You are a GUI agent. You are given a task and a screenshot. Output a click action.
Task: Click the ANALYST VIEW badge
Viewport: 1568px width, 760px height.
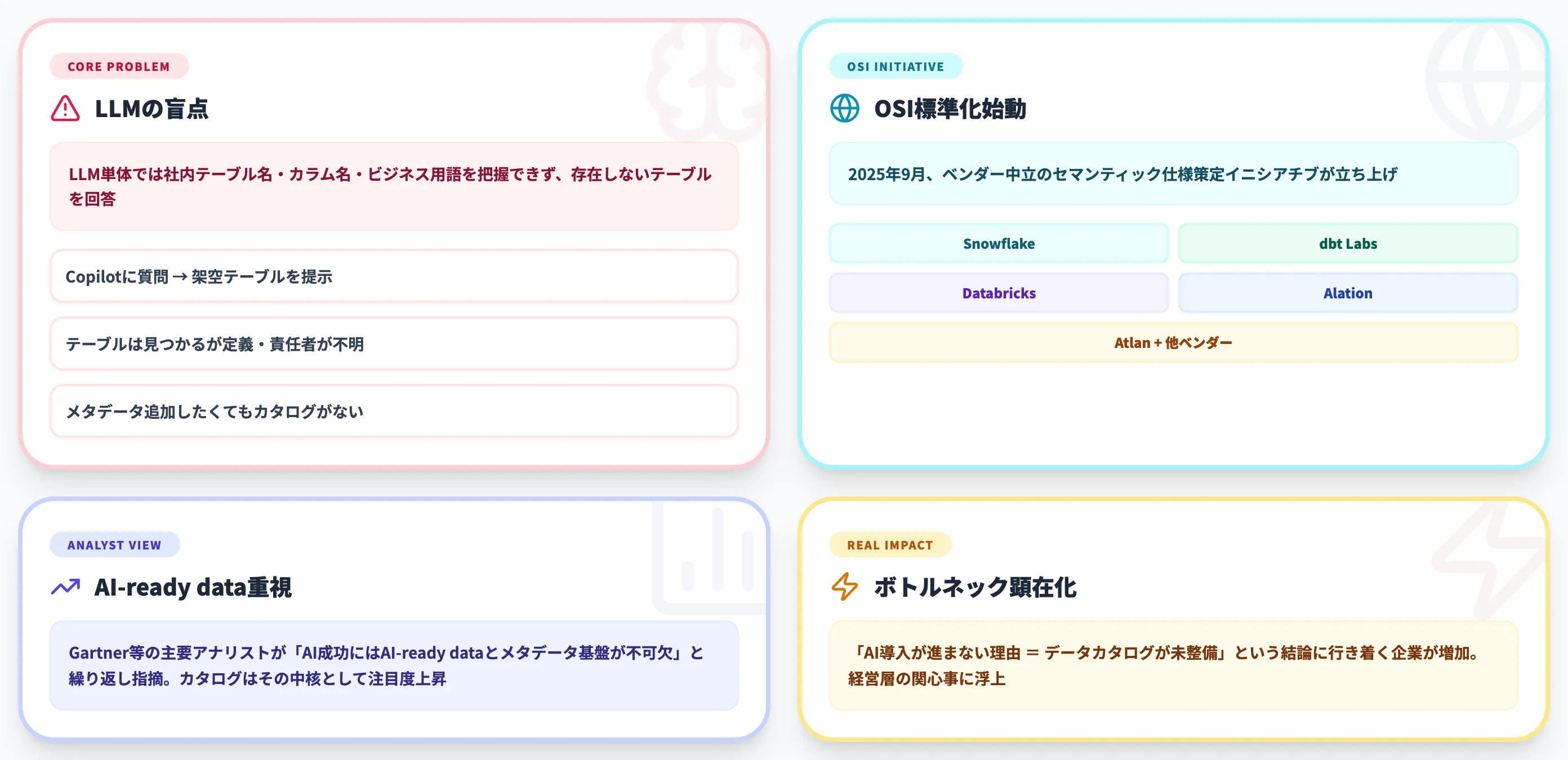point(114,544)
